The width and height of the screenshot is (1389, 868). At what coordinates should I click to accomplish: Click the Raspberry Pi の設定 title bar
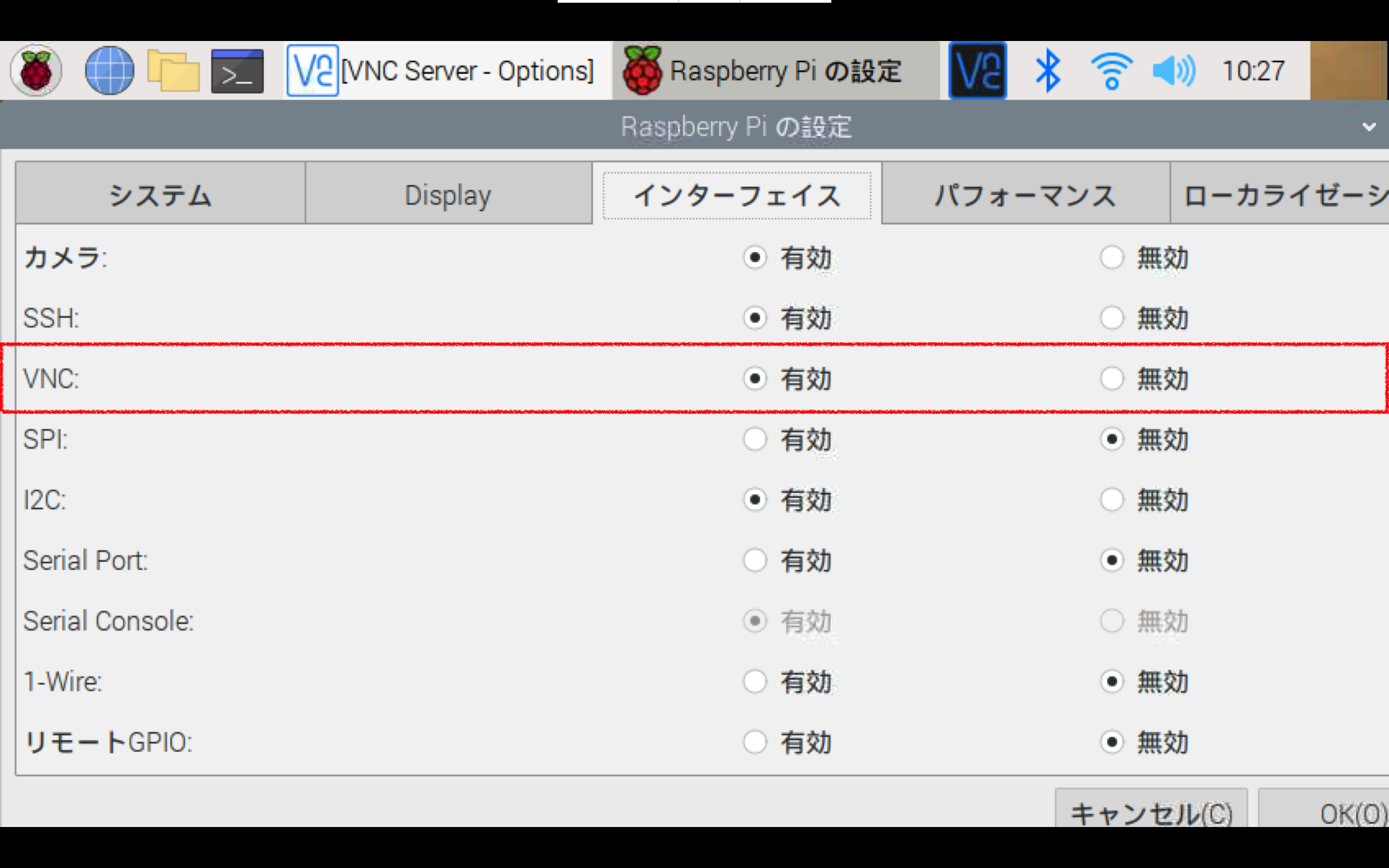click(x=694, y=126)
